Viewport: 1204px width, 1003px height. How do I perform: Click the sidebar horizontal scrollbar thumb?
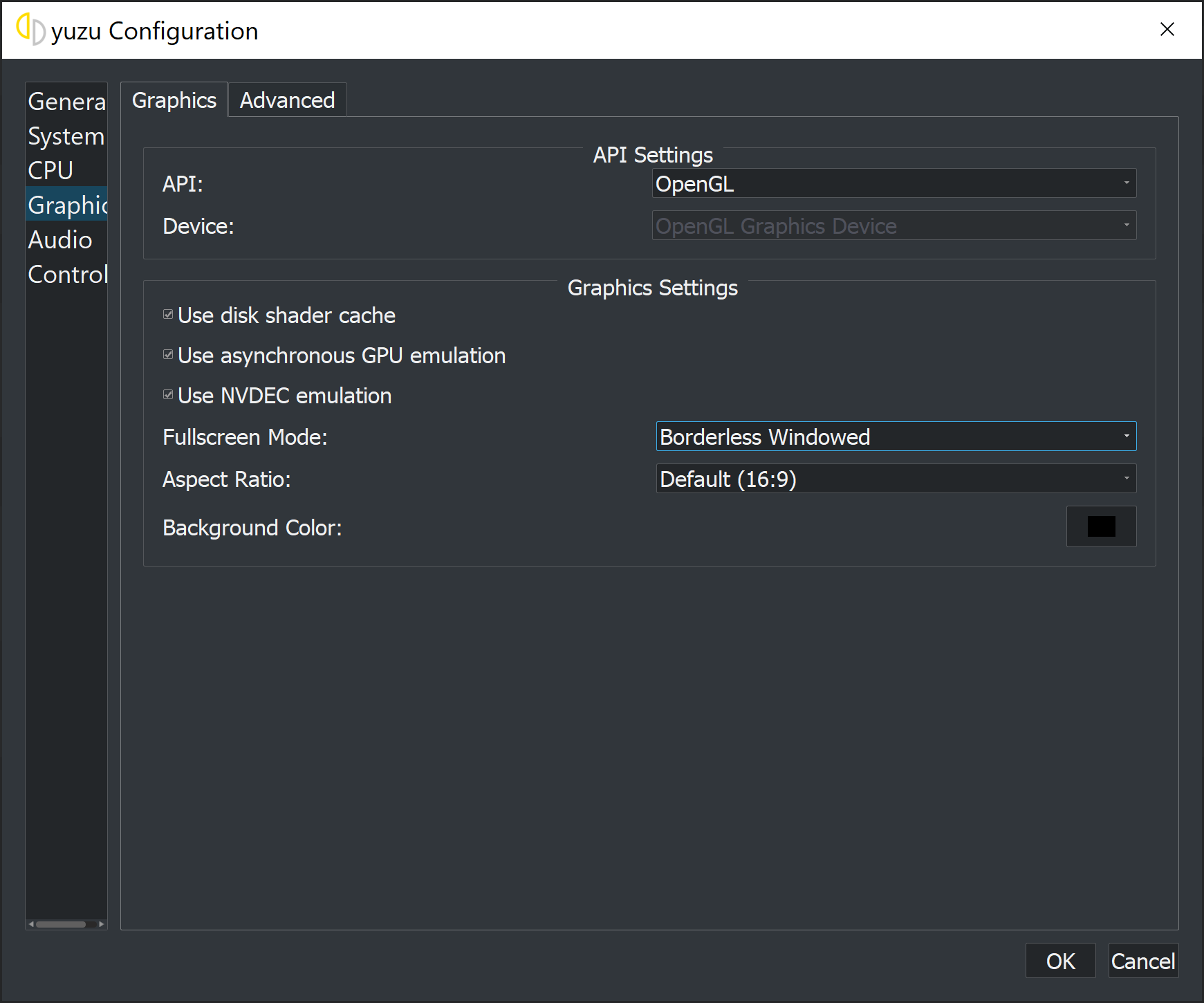[61, 924]
